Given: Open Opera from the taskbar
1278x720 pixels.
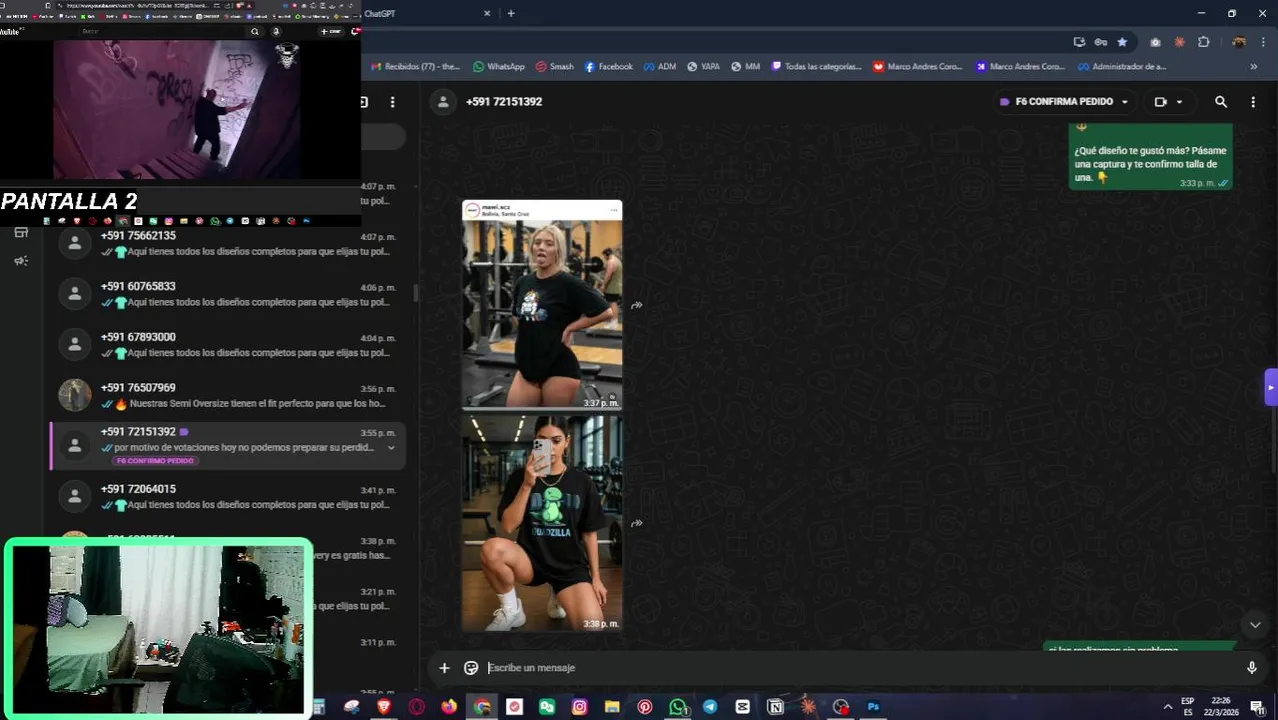Looking at the screenshot, I should click(417, 707).
